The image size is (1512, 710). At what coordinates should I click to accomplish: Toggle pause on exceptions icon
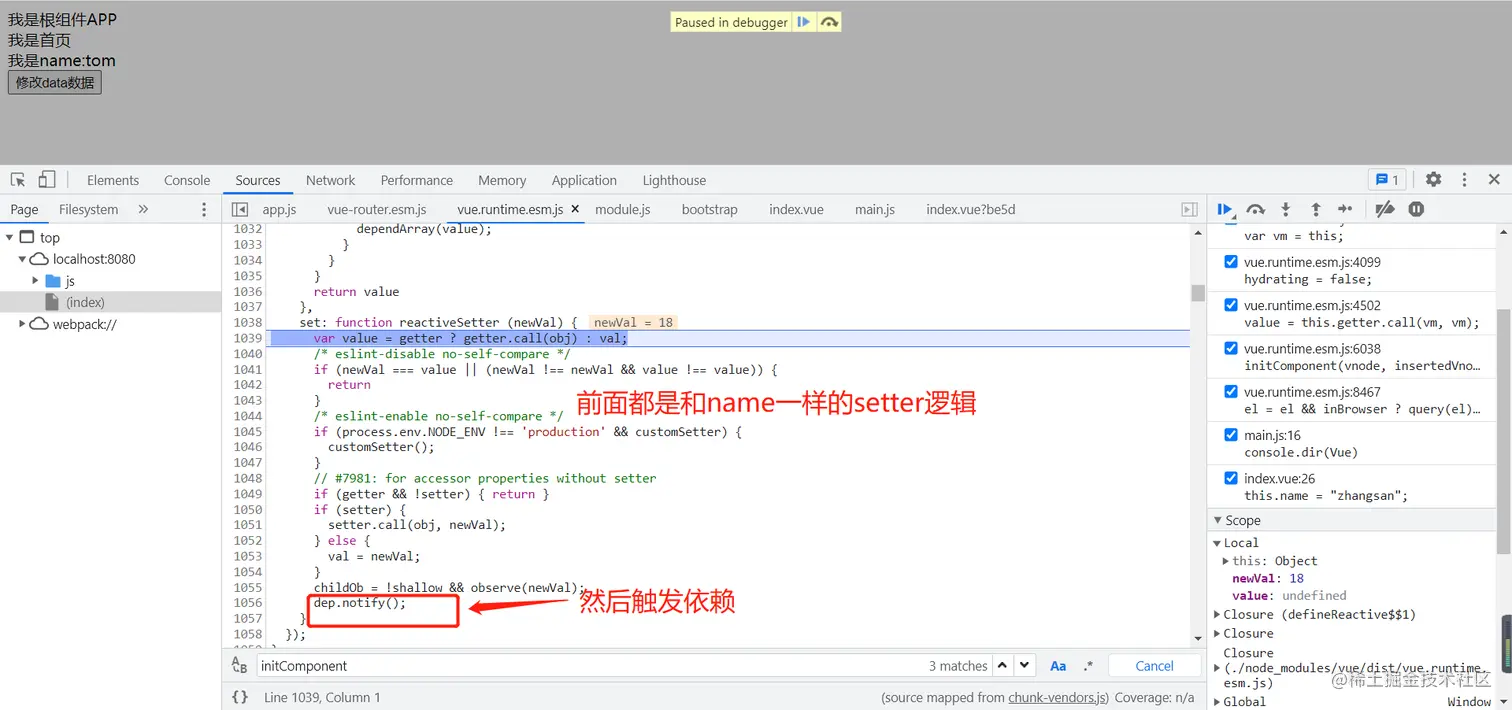pos(1416,209)
